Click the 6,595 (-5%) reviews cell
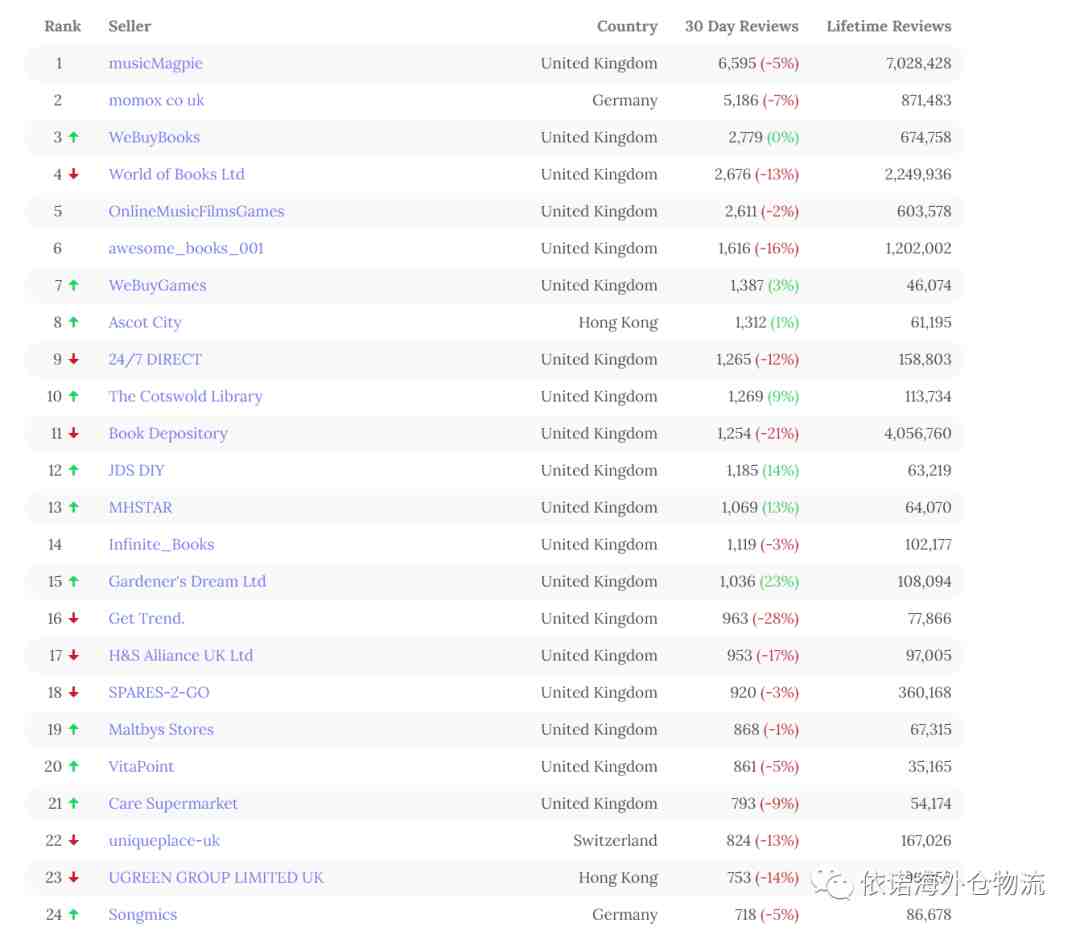Image resolution: width=1080 pixels, height=931 pixels. pyautogui.click(x=758, y=63)
